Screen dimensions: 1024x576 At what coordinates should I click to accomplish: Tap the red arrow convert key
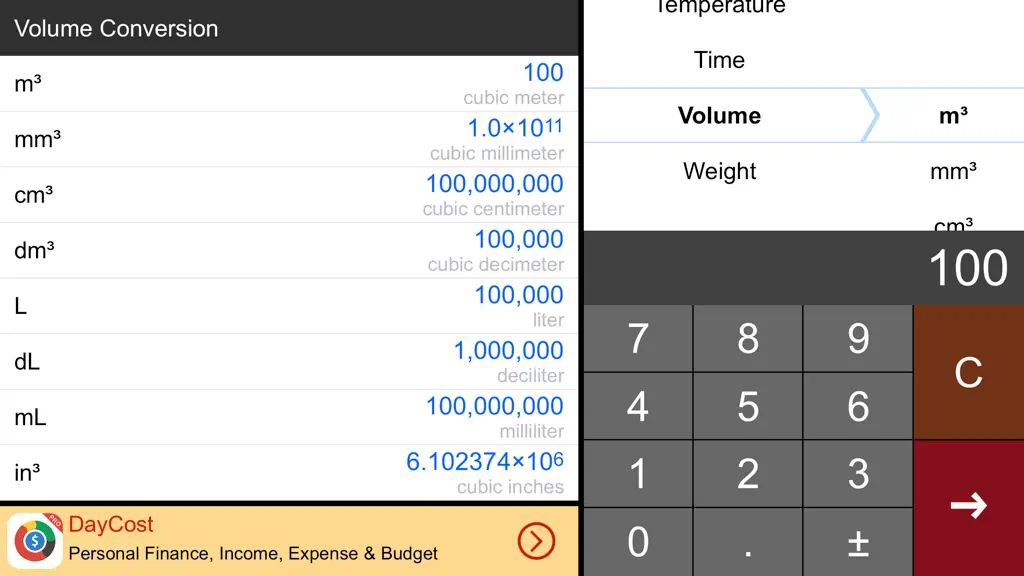click(x=968, y=507)
